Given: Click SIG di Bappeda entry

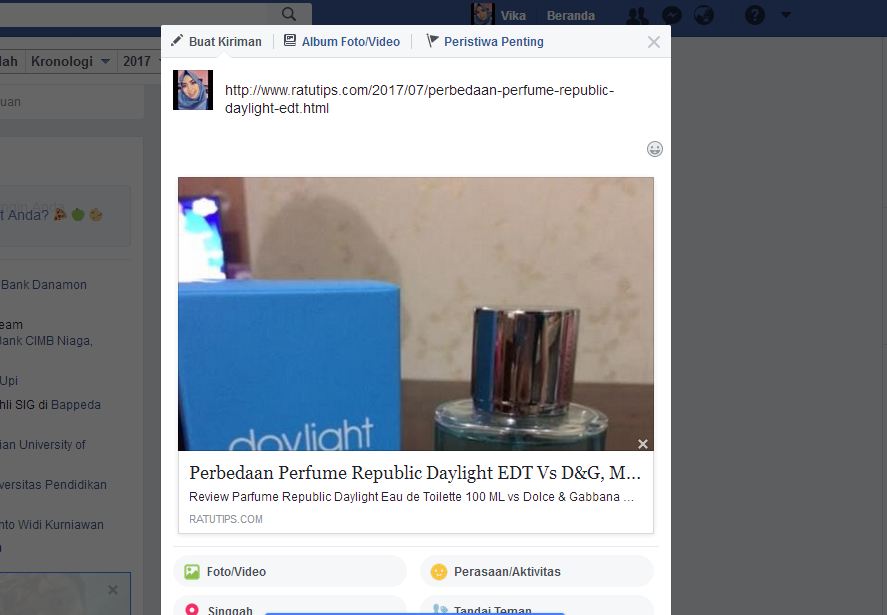Looking at the screenshot, I should point(50,405).
